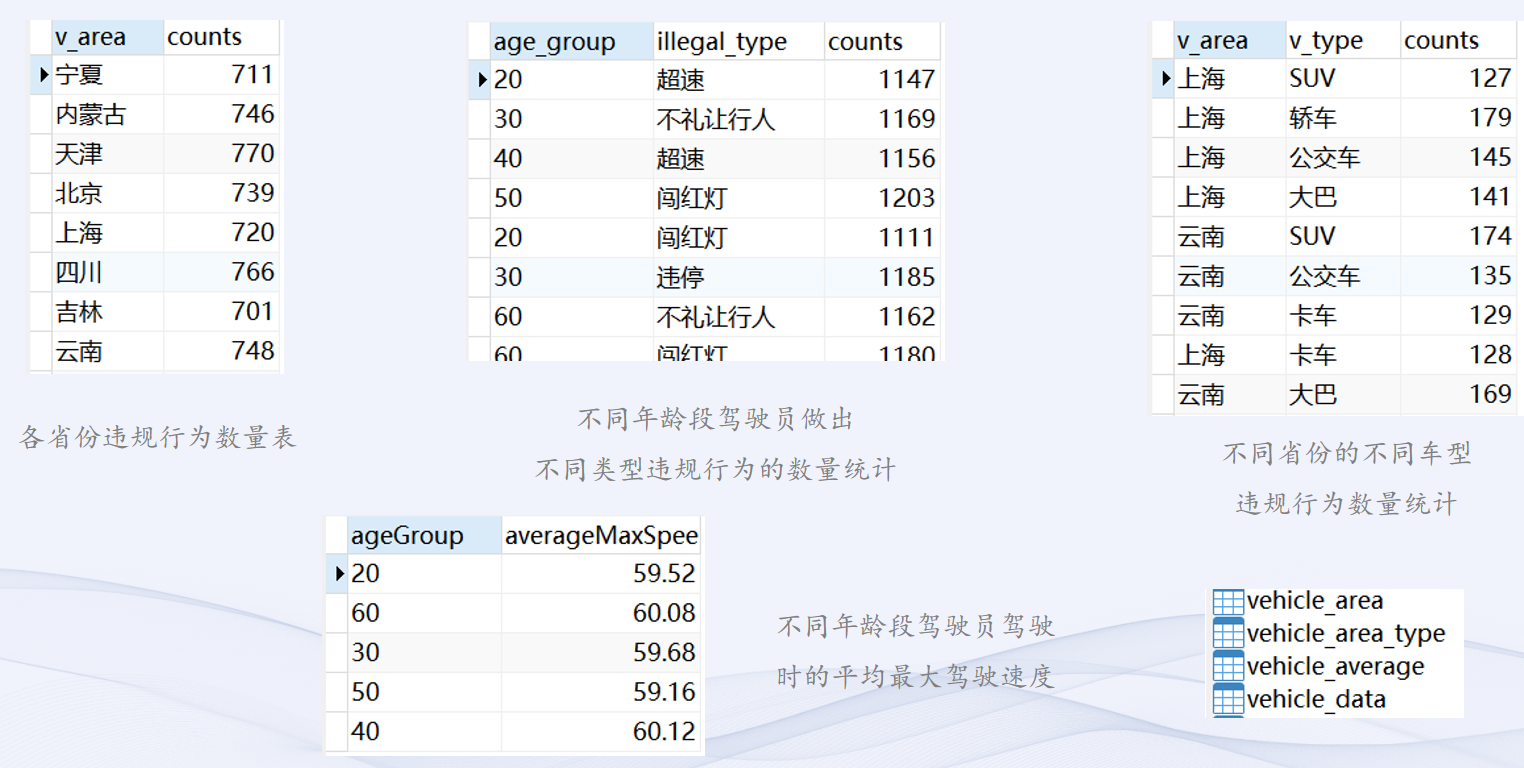
Task: Click the count value 135
Action: [x=1490, y=276]
